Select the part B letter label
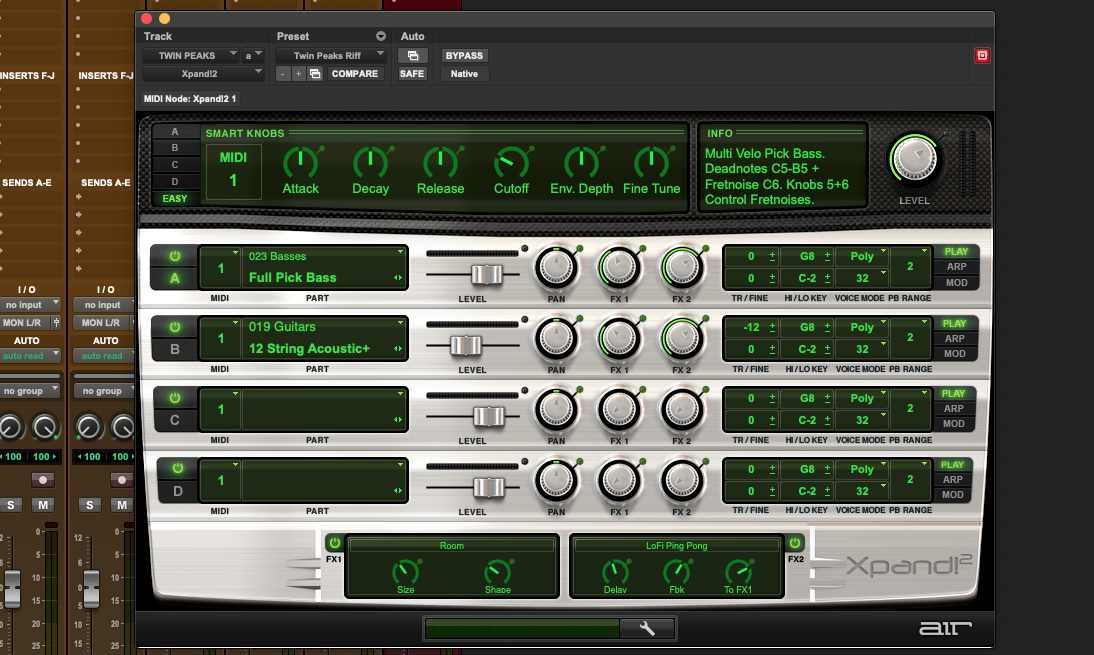Viewport: 1094px width, 655px height. point(174,349)
